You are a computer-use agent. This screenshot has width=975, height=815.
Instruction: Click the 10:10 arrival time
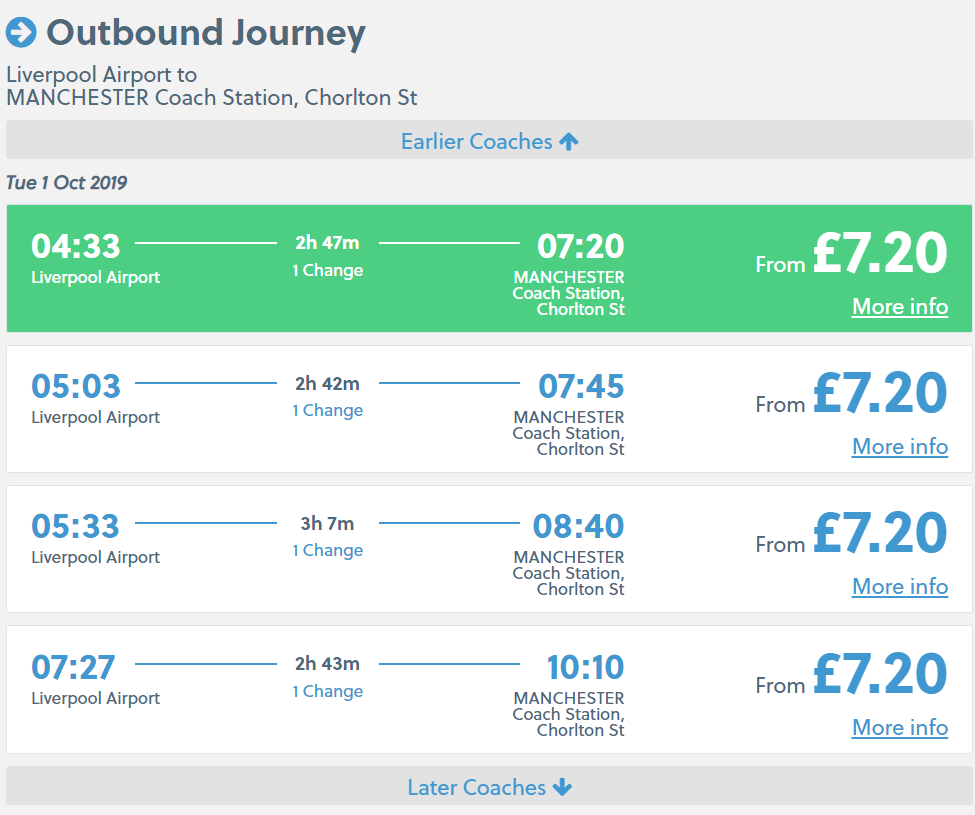pyautogui.click(x=585, y=667)
